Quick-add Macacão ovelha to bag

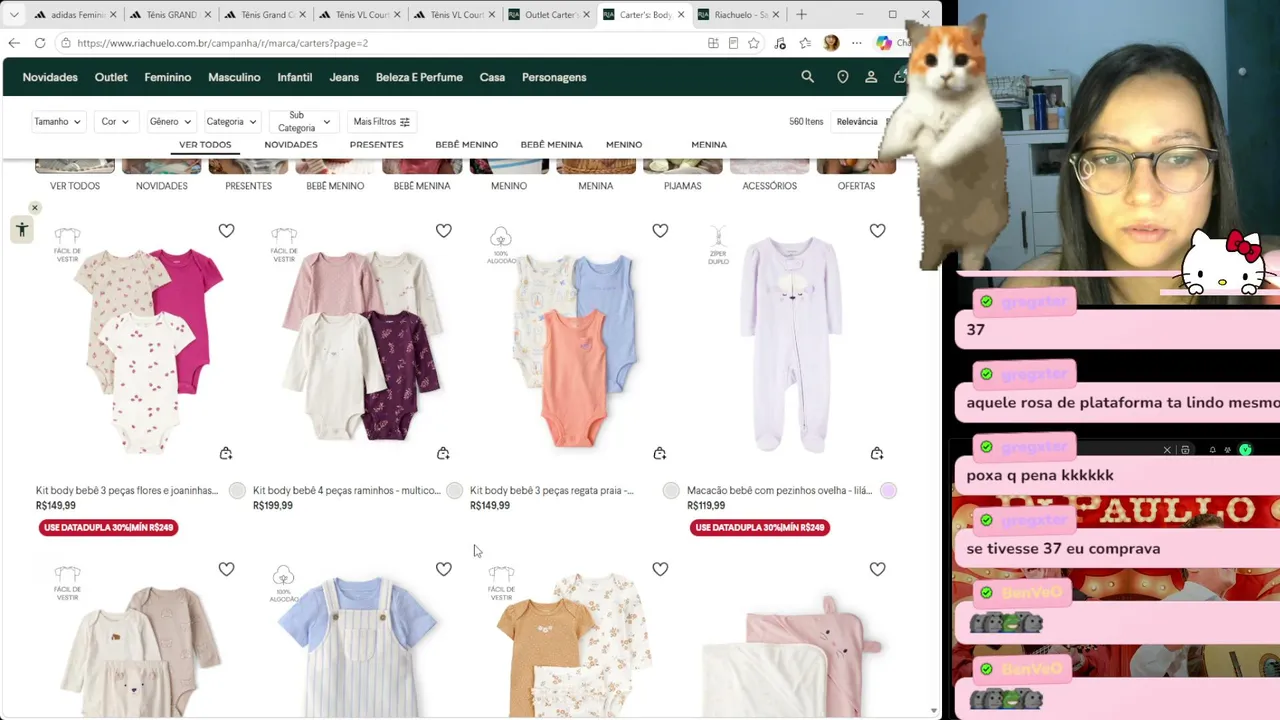tap(877, 453)
